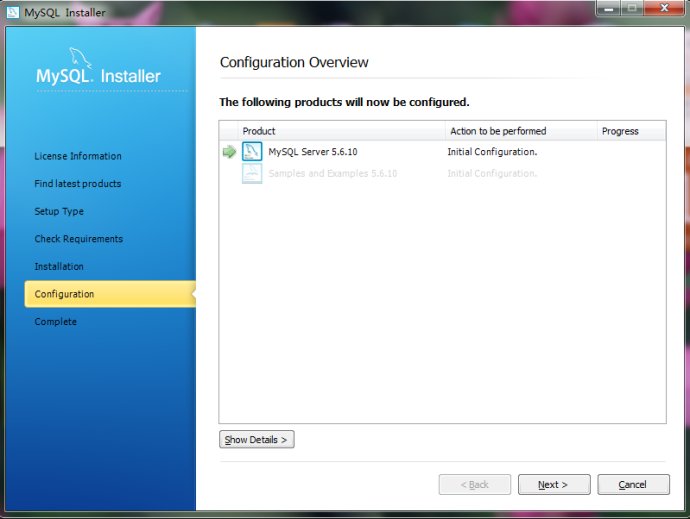Click the MySQL Installer title bar icon

pyautogui.click(x=12, y=12)
